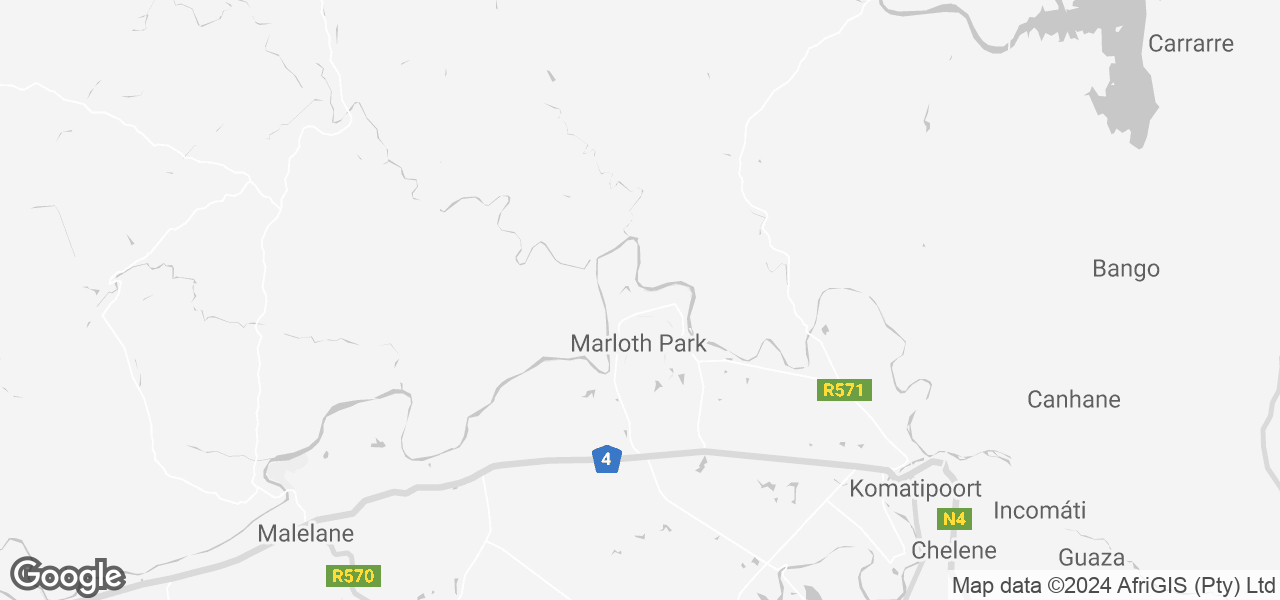Select the Carrarre place label
The width and height of the screenshot is (1280, 600).
(1191, 44)
